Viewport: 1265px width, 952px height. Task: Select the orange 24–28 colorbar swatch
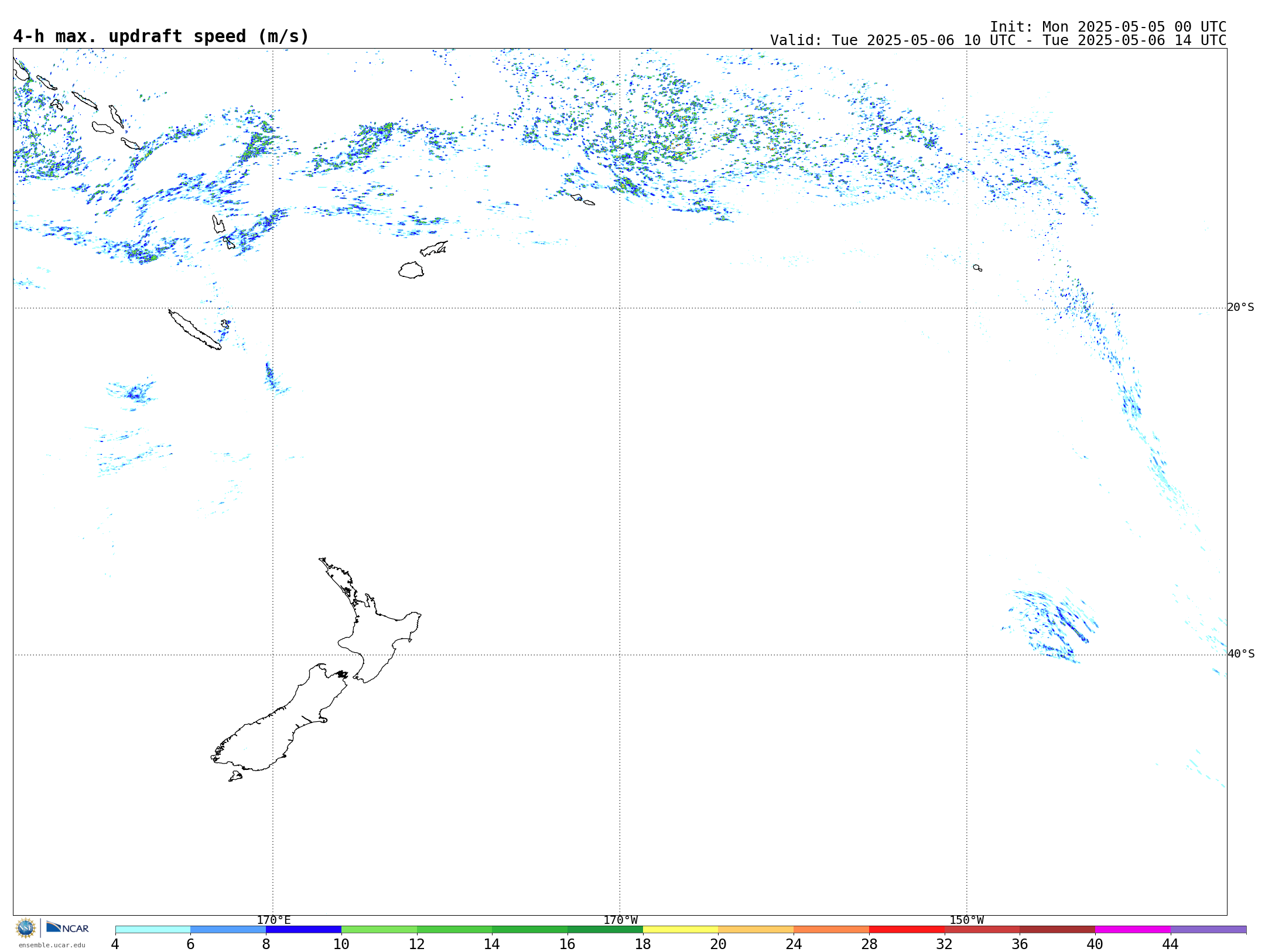pos(832,930)
